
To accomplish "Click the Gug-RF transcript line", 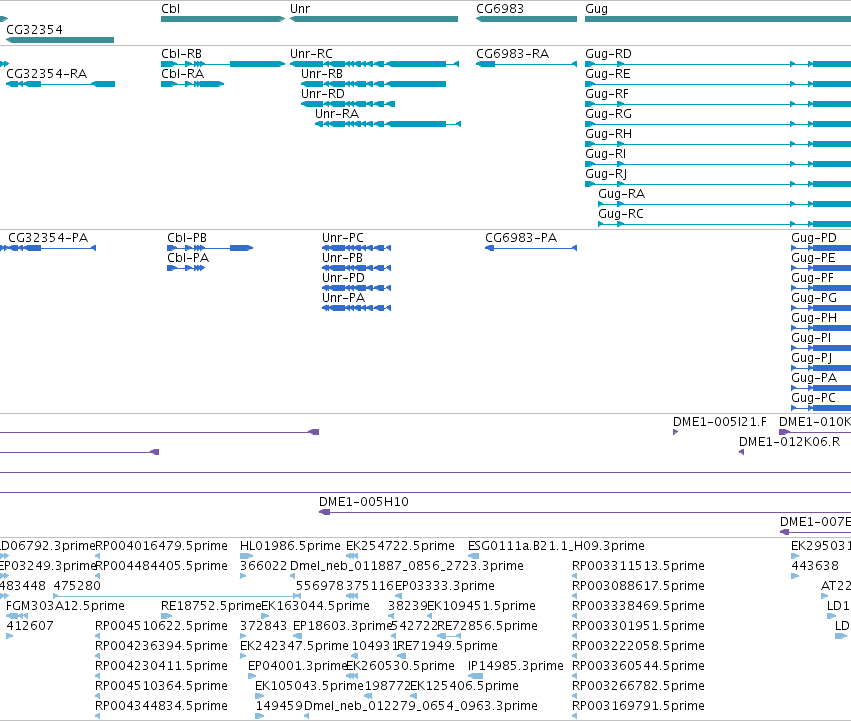I will (x=718, y=104).
